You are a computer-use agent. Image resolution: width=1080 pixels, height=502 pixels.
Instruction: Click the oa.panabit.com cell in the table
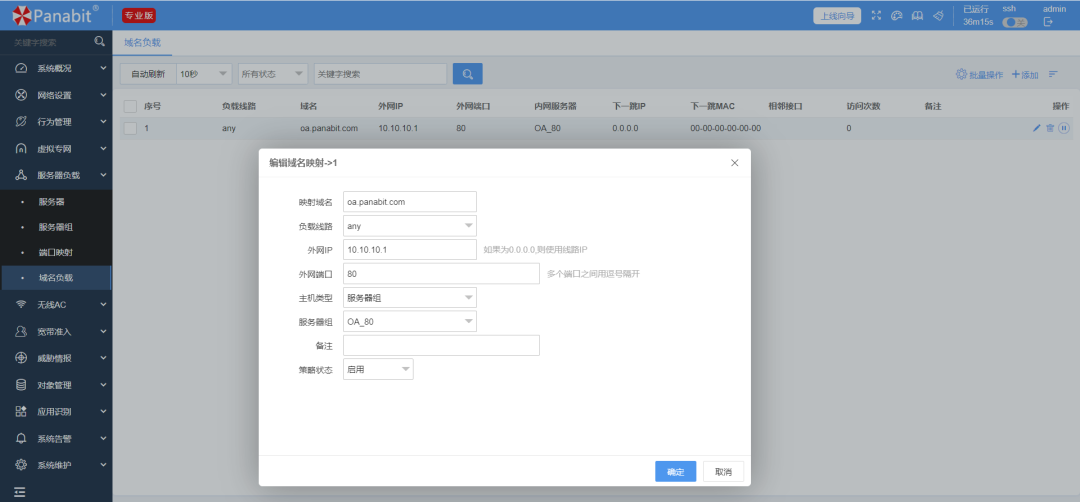329,128
